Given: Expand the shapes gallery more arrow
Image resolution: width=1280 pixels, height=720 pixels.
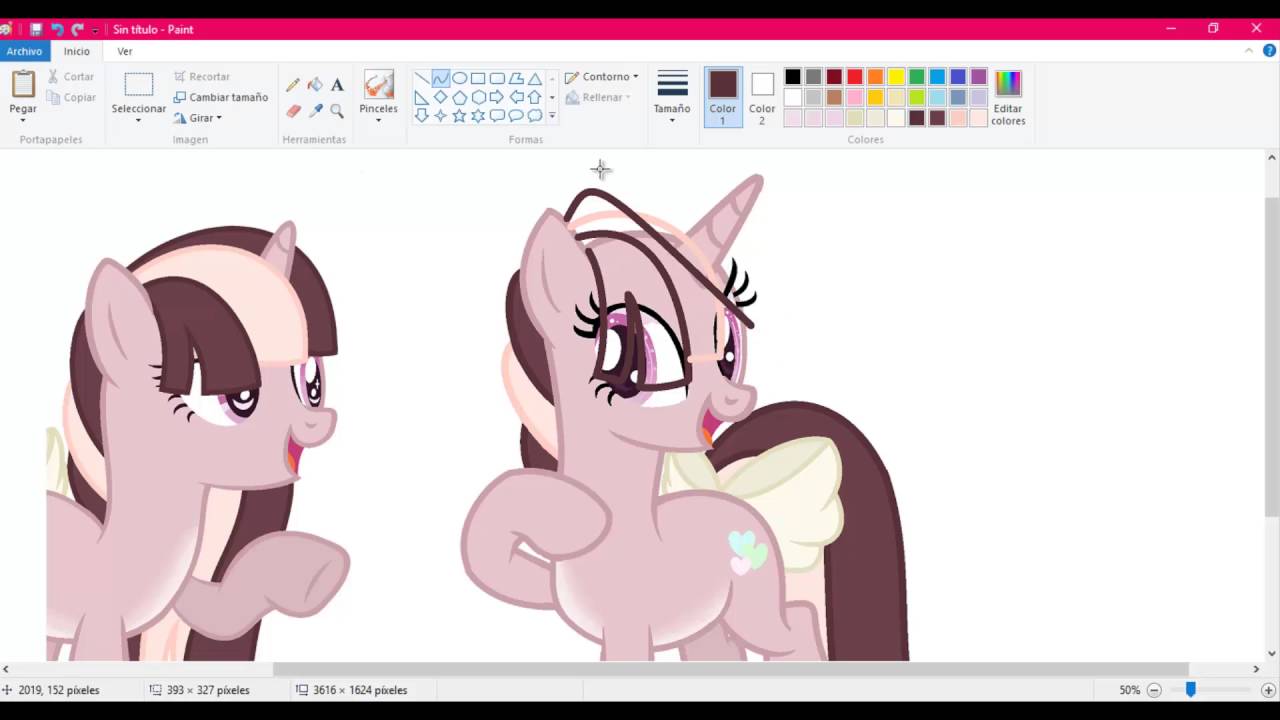Looking at the screenshot, I should [552, 116].
